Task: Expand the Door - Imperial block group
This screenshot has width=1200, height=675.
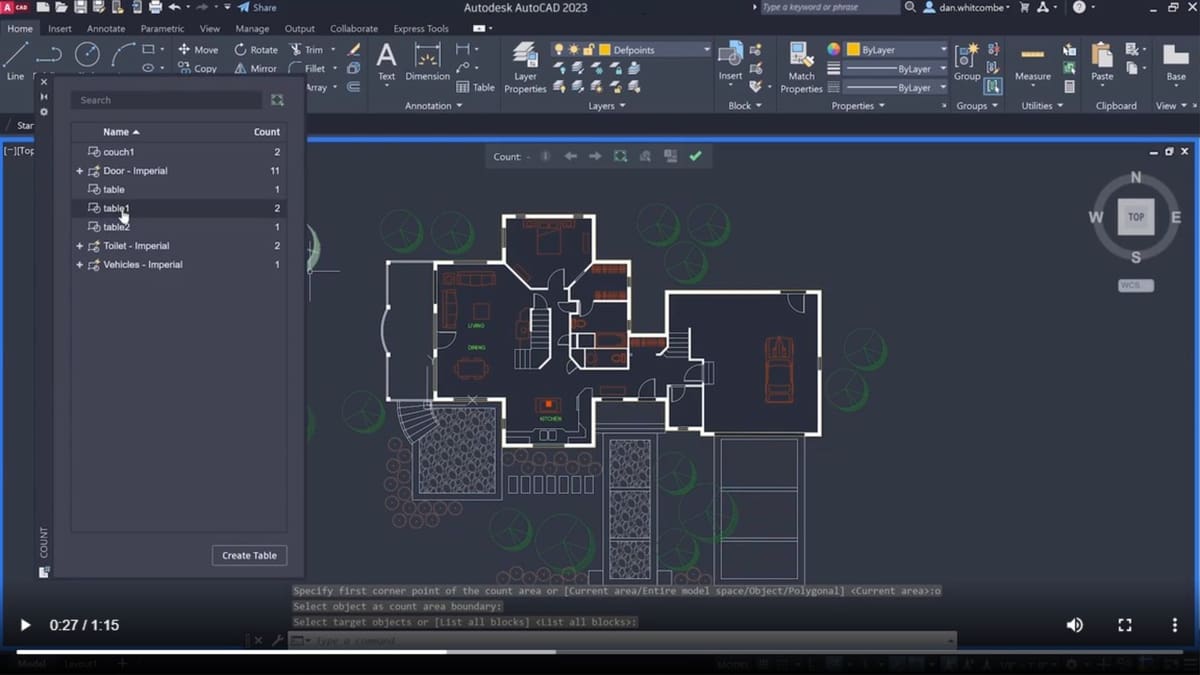Action: [x=79, y=171]
